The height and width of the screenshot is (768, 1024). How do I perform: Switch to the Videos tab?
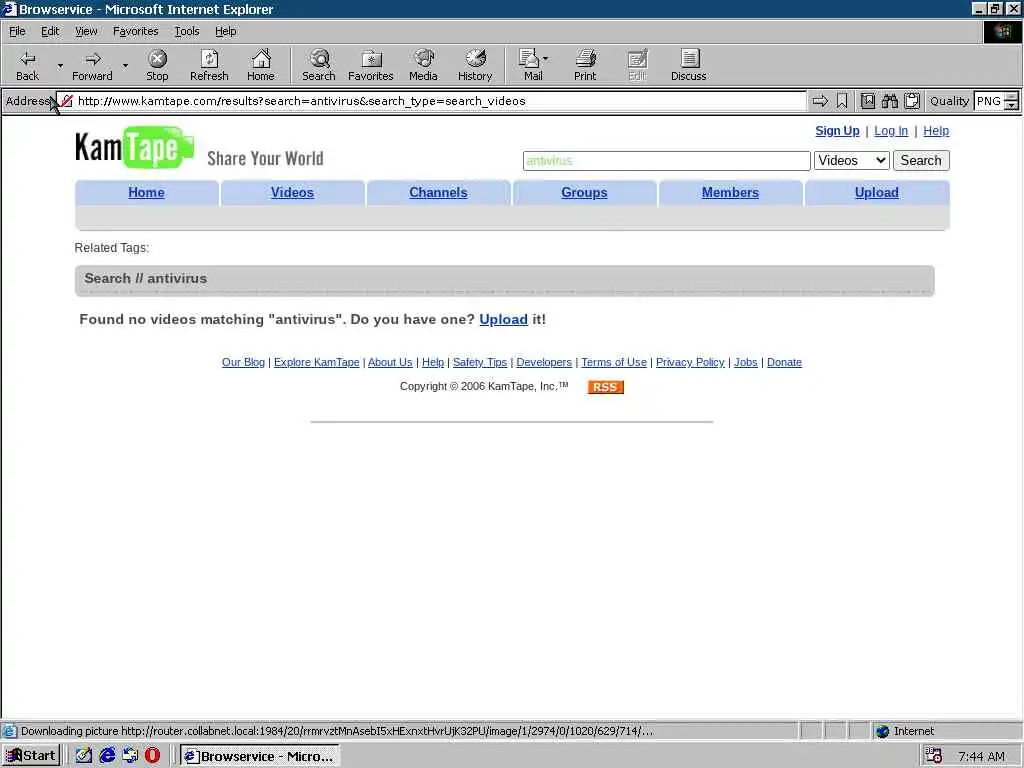292,193
